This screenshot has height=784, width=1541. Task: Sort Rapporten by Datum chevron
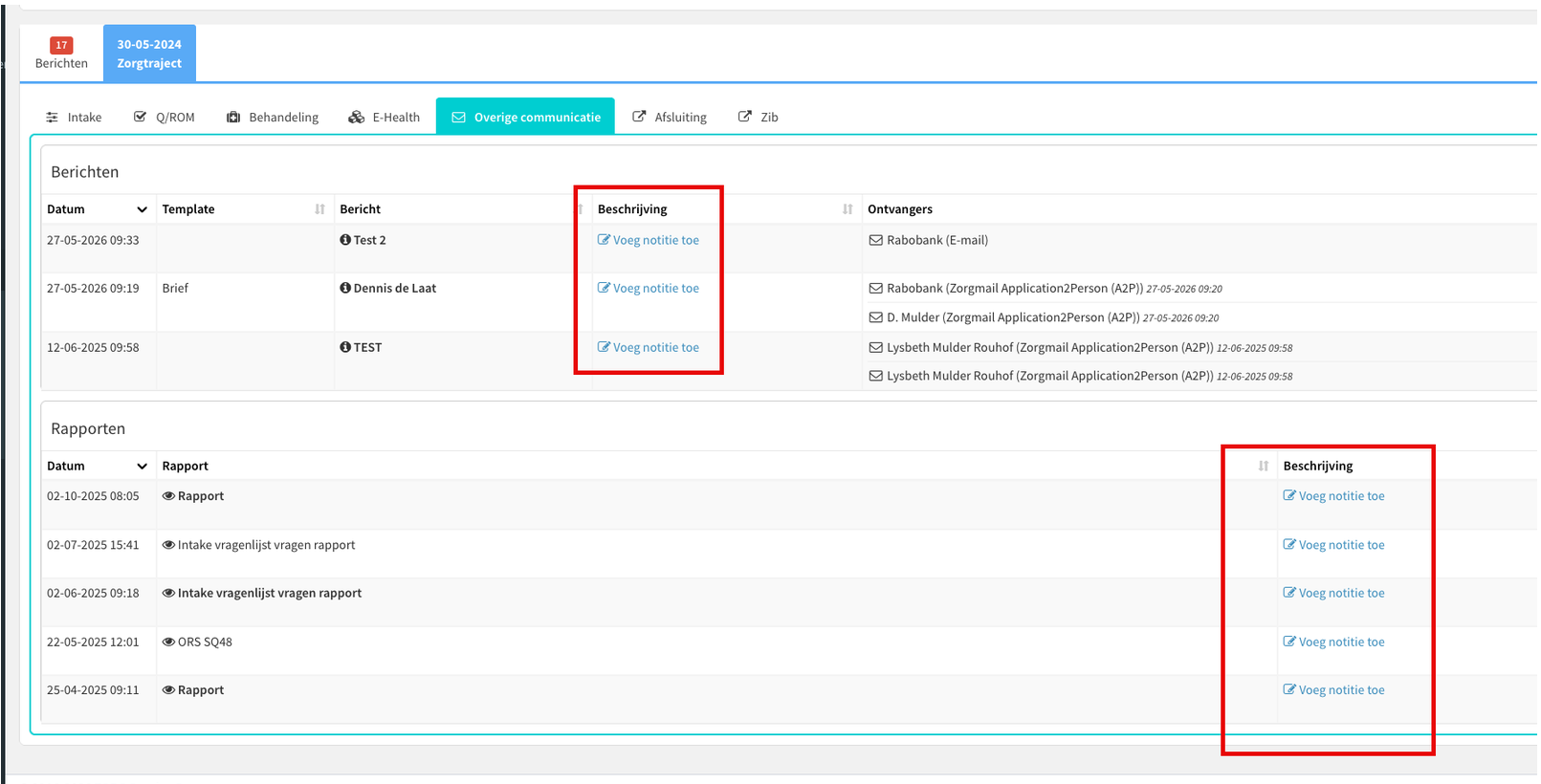(x=142, y=467)
